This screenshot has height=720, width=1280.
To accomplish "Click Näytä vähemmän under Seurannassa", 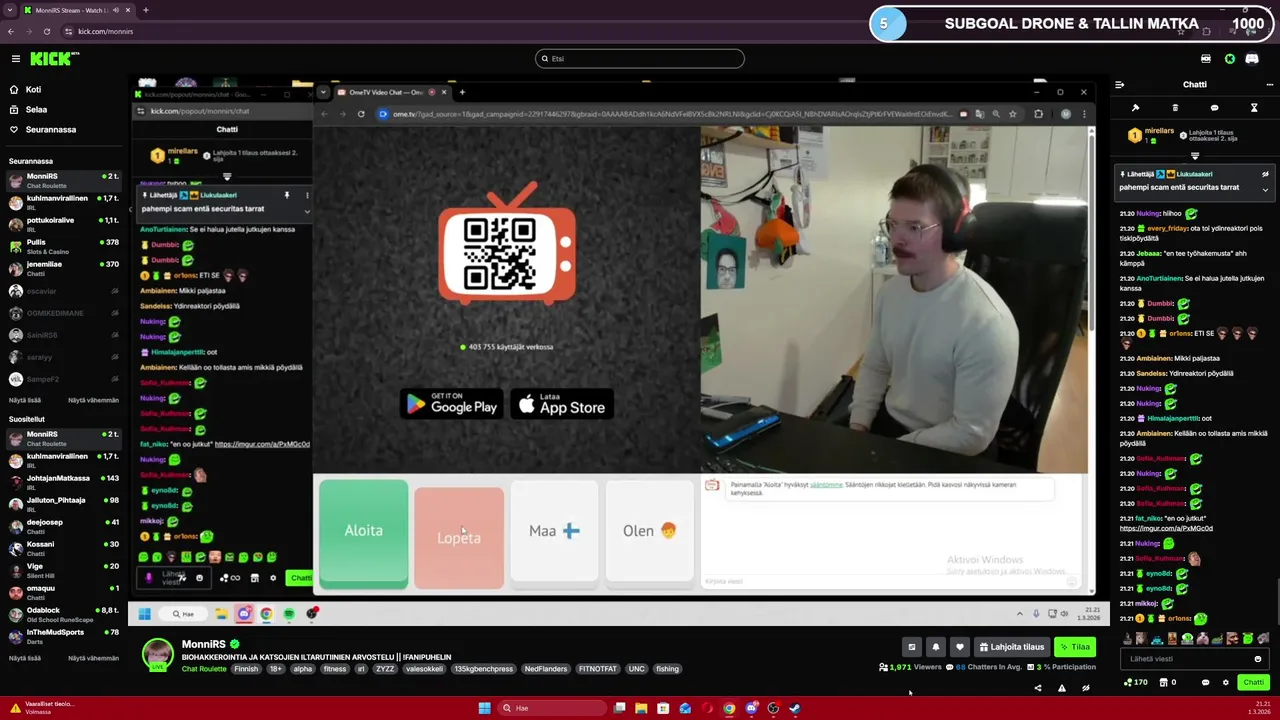I will click(x=93, y=400).
